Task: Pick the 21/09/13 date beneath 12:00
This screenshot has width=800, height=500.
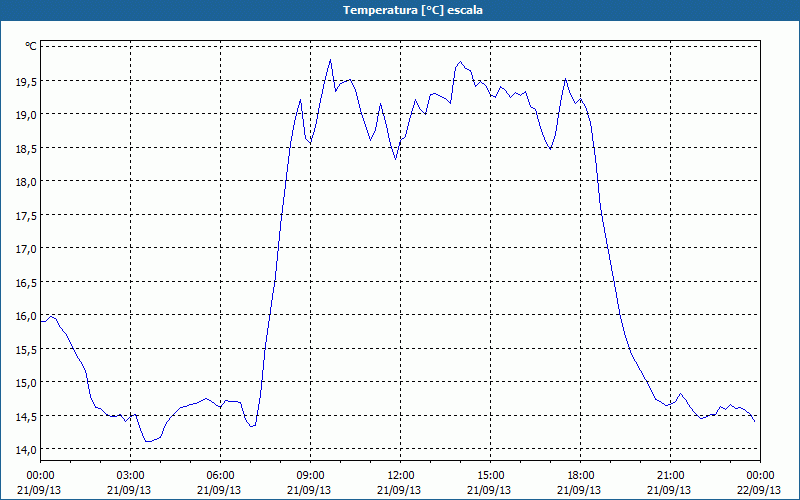Action: point(399,490)
